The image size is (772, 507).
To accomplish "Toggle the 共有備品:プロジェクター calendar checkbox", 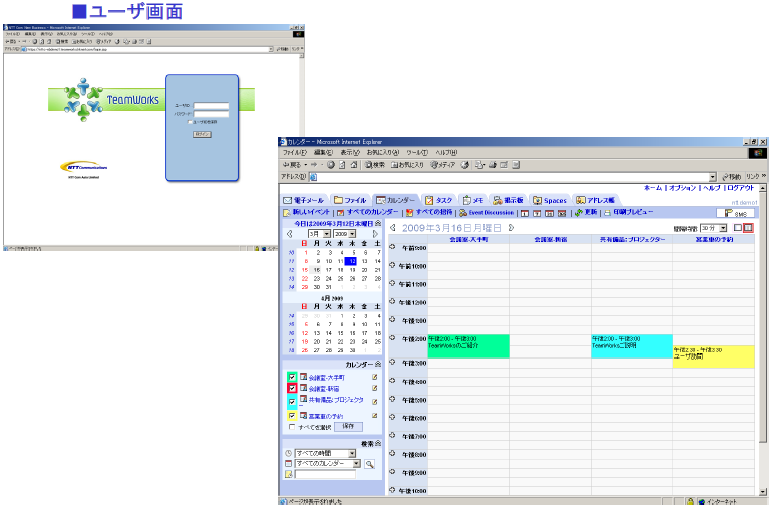I will [x=292, y=402].
